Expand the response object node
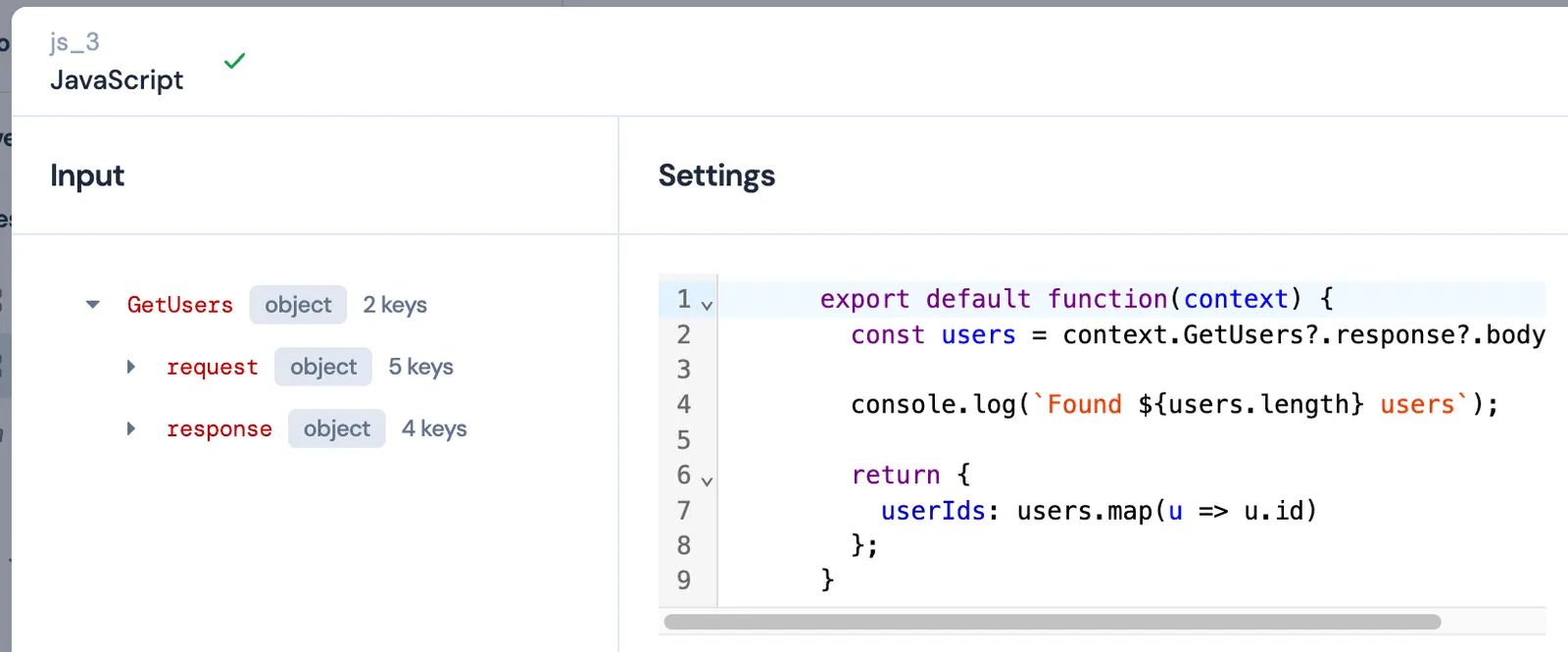 (x=131, y=428)
